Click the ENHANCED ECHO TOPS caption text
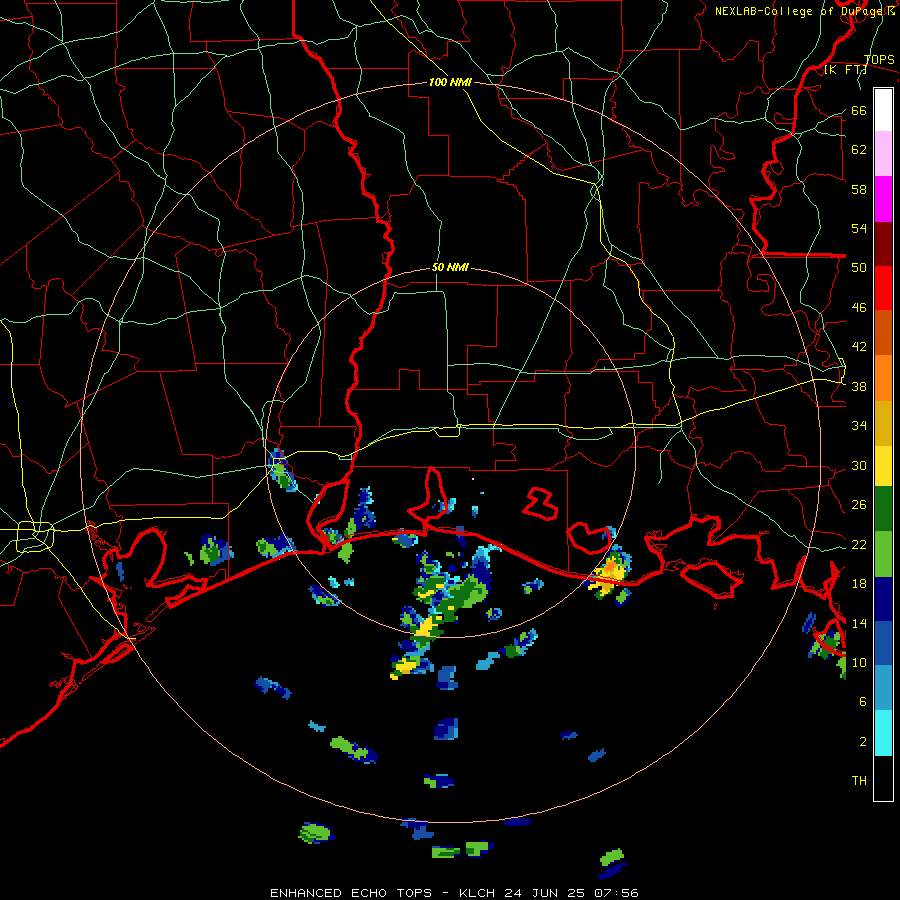 tap(351, 893)
